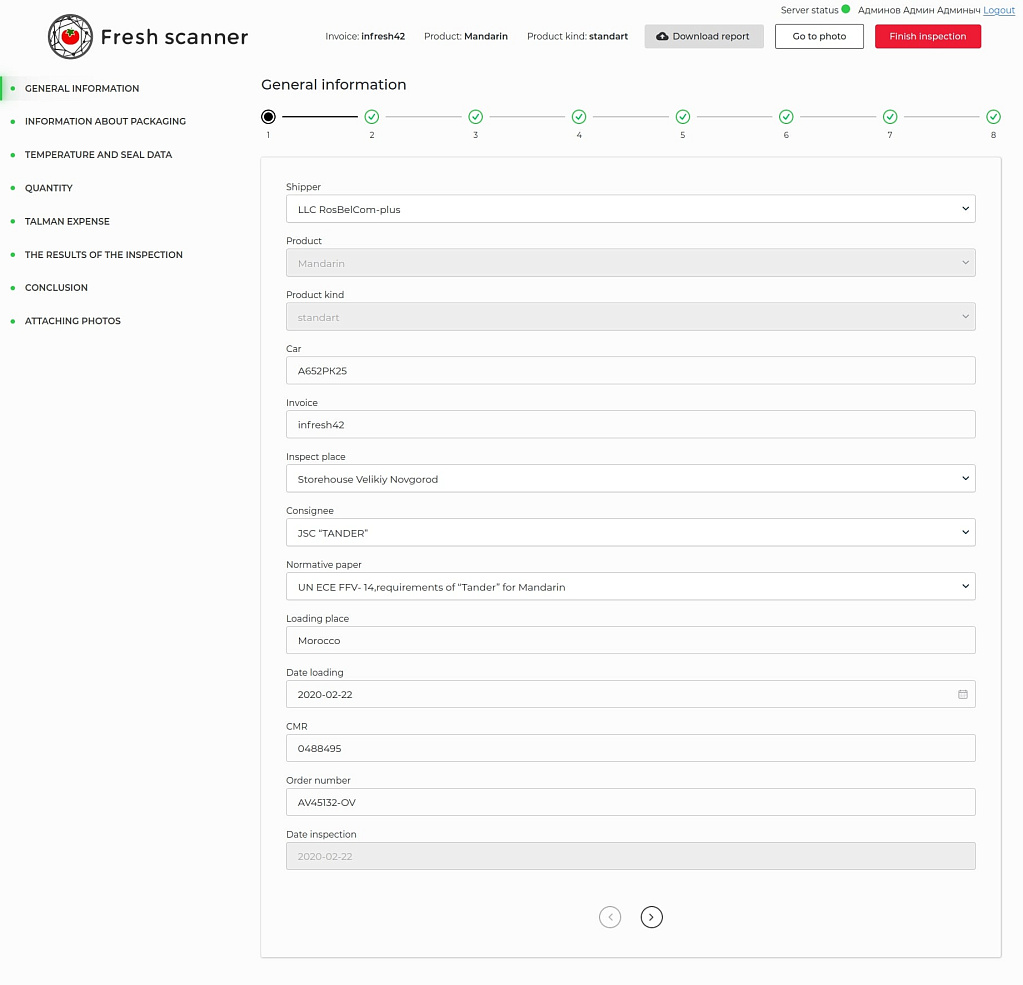This screenshot has width=1023, height=985.
Task: Select step 7 circle in stepper
Action: [x=890, y=117]
